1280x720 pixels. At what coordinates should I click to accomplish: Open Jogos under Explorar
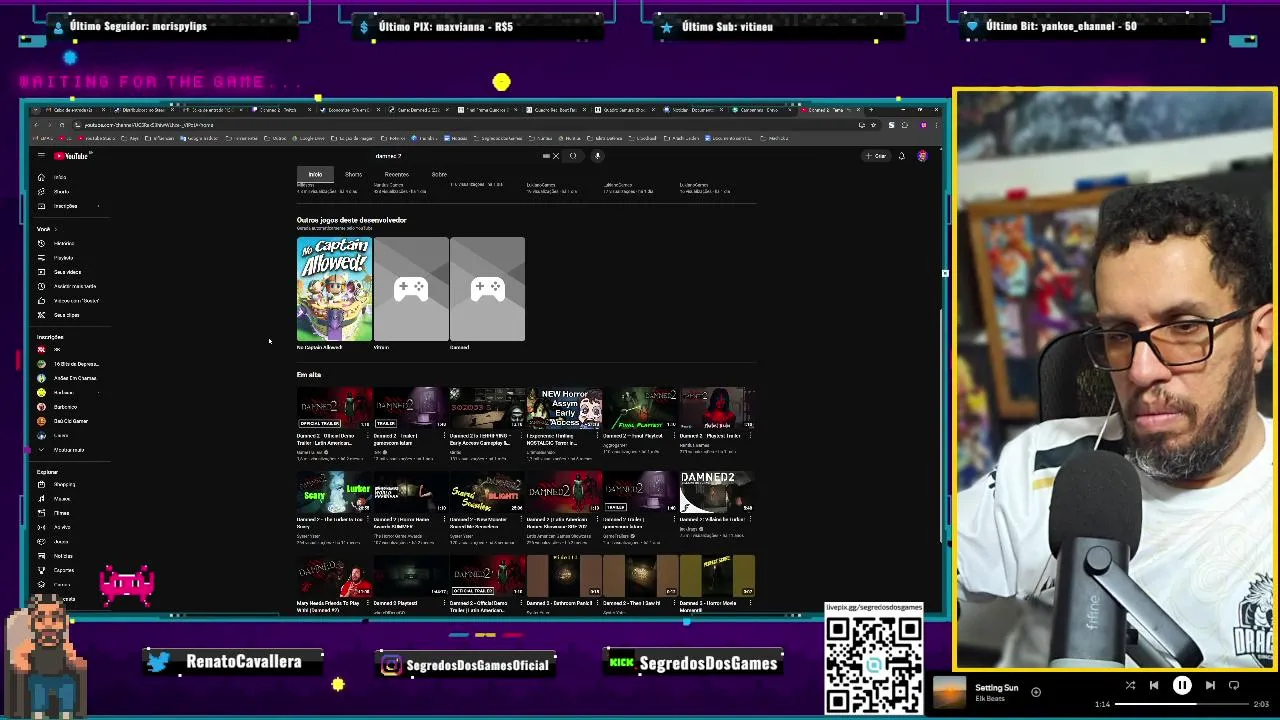point(61,541)
